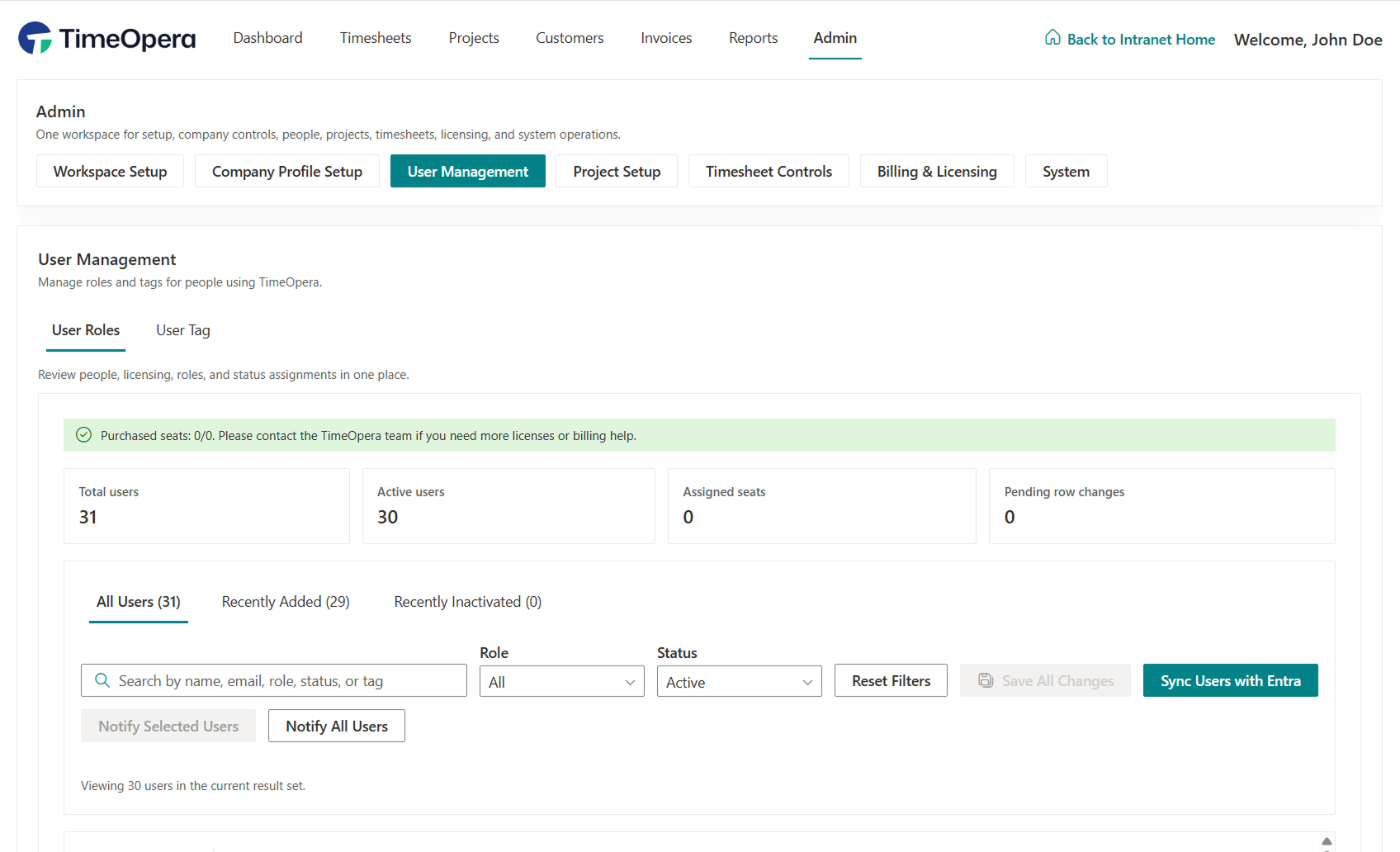
Task: Click the Notify Selected Users button
Action: [x=168, y=726]
